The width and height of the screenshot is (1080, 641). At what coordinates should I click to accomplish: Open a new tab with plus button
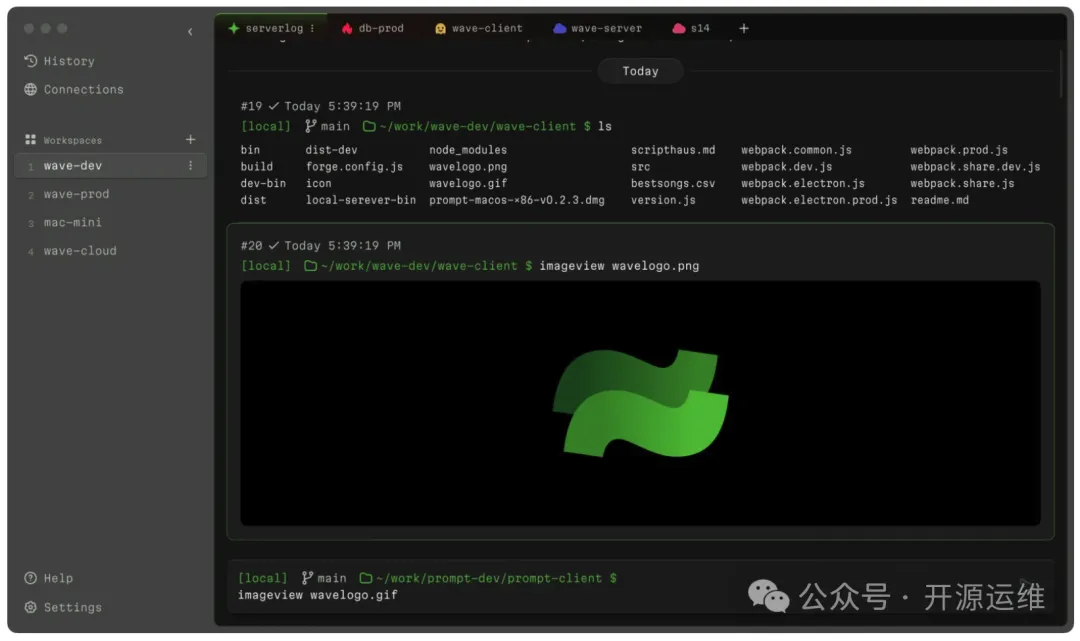(x=743, y=28)
